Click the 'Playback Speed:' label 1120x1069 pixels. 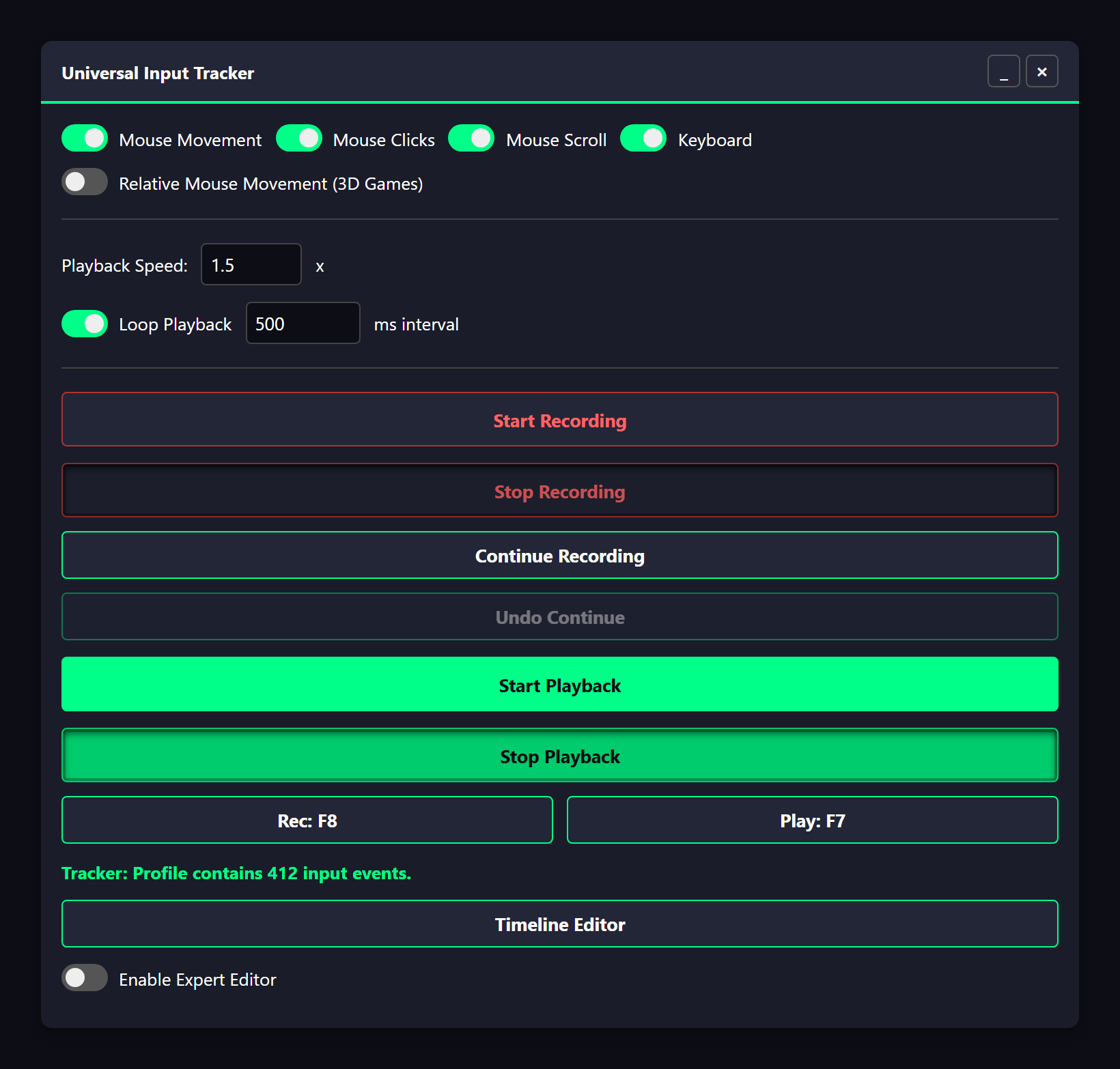(x=124, y=266)
